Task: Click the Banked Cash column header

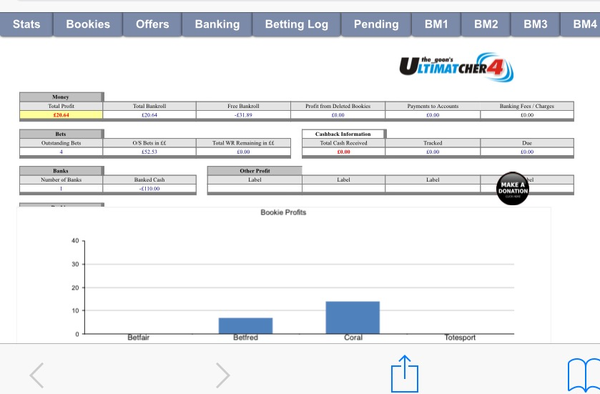Action: [150, 180]
